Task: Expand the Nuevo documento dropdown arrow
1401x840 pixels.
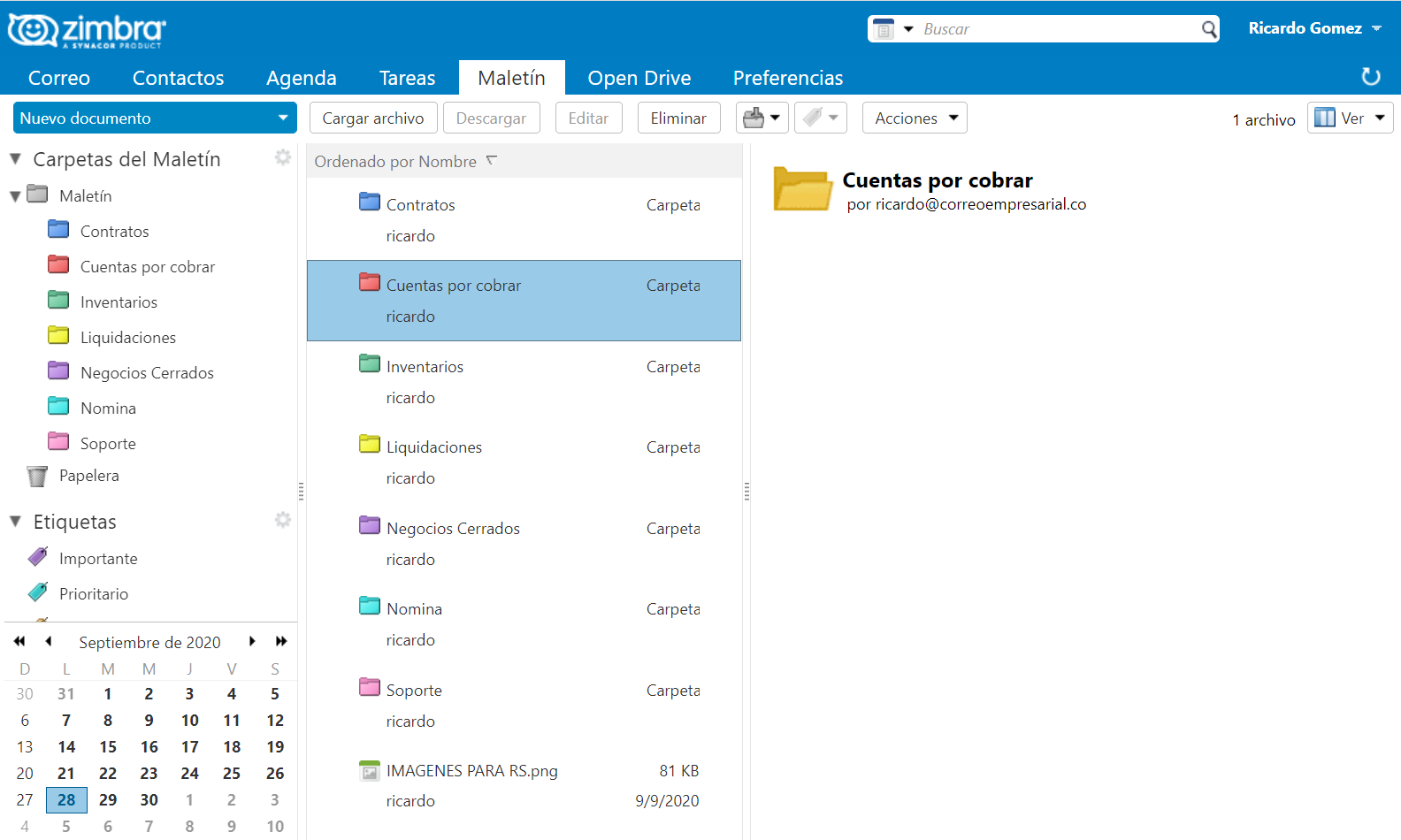Action: coord(283,118)
